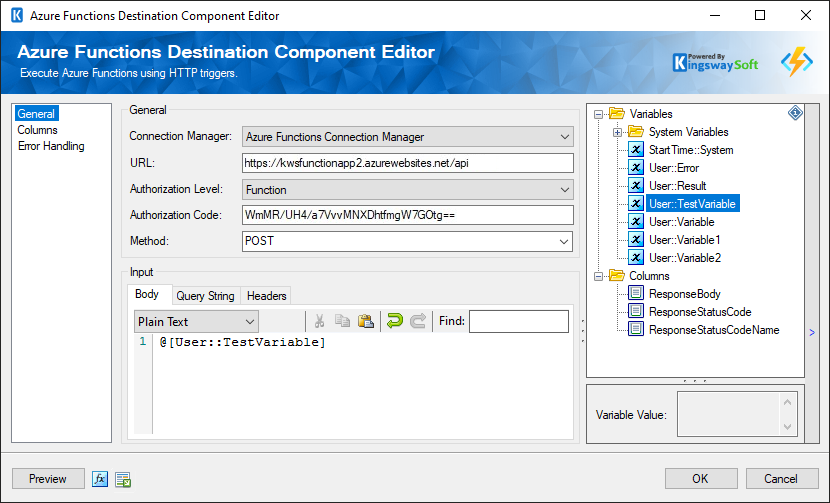Click the table icon next to fx button
The image size is (830, 503).
pyautogui.click(x=123, y=479)
